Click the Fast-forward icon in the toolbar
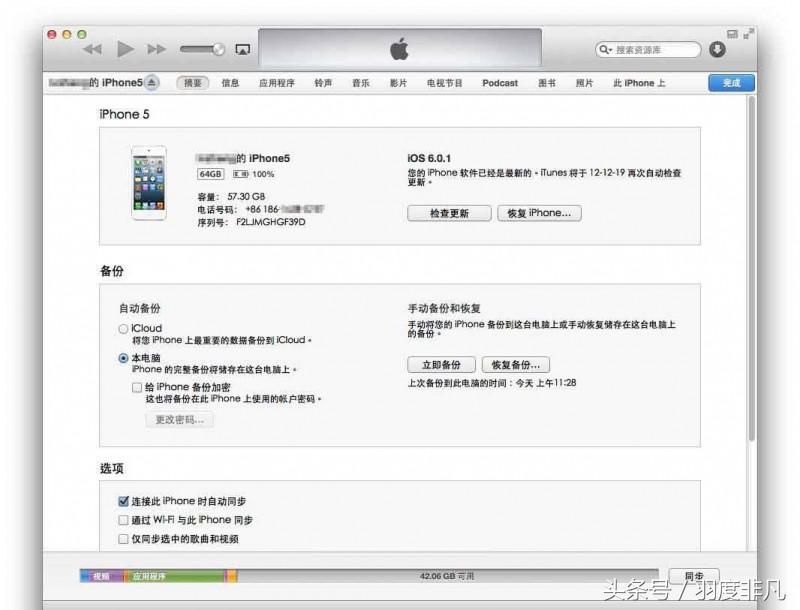This screenshot has height=610, width=800. tap(153, 48)
